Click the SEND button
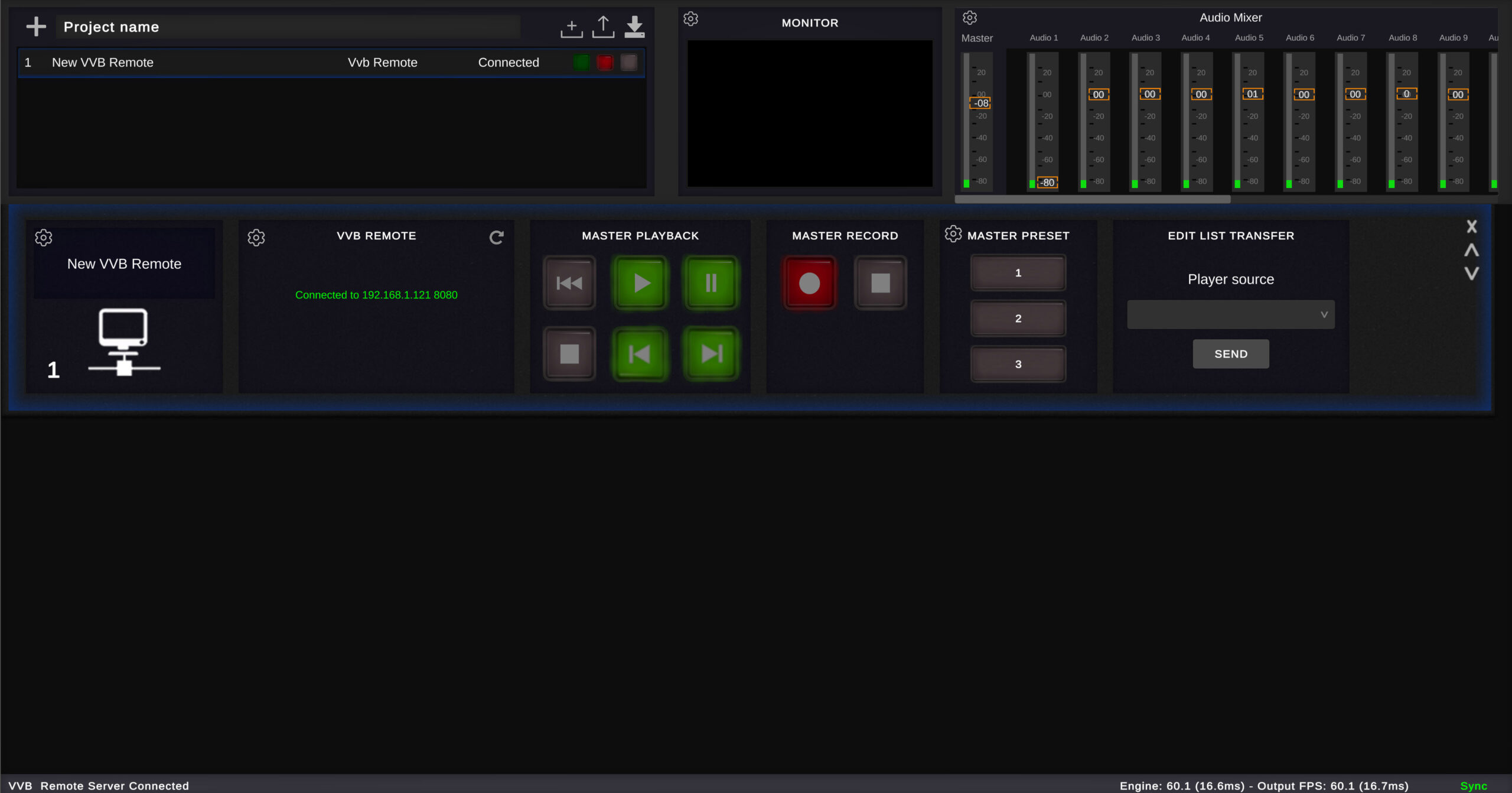 pos(1230,354)
